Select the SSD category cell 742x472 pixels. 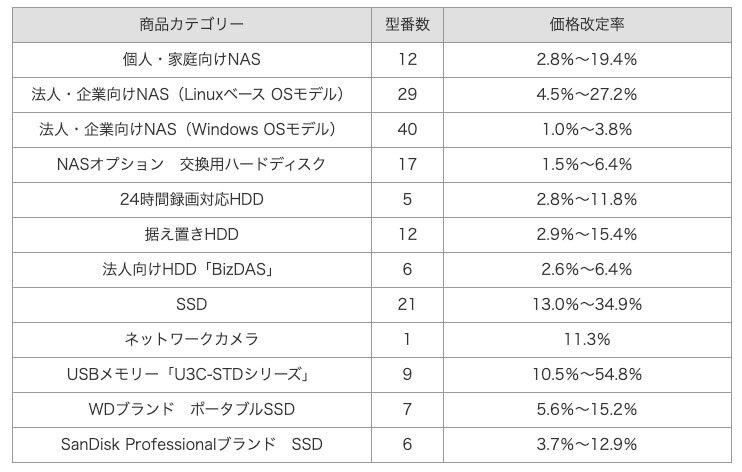coord(190,304)
